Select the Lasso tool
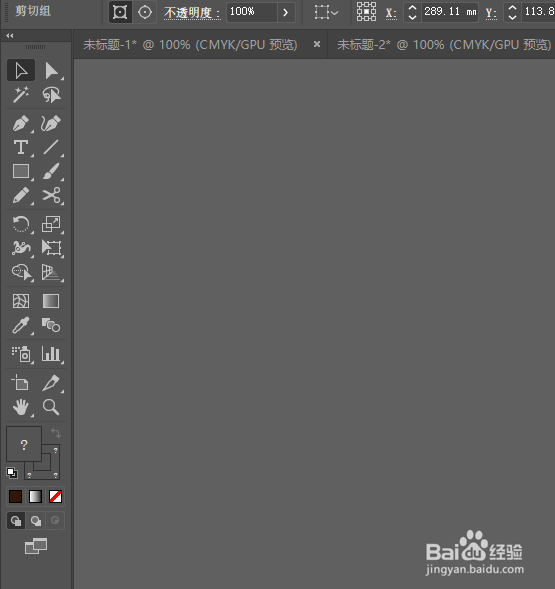555x589 pixels. (51, 95)
